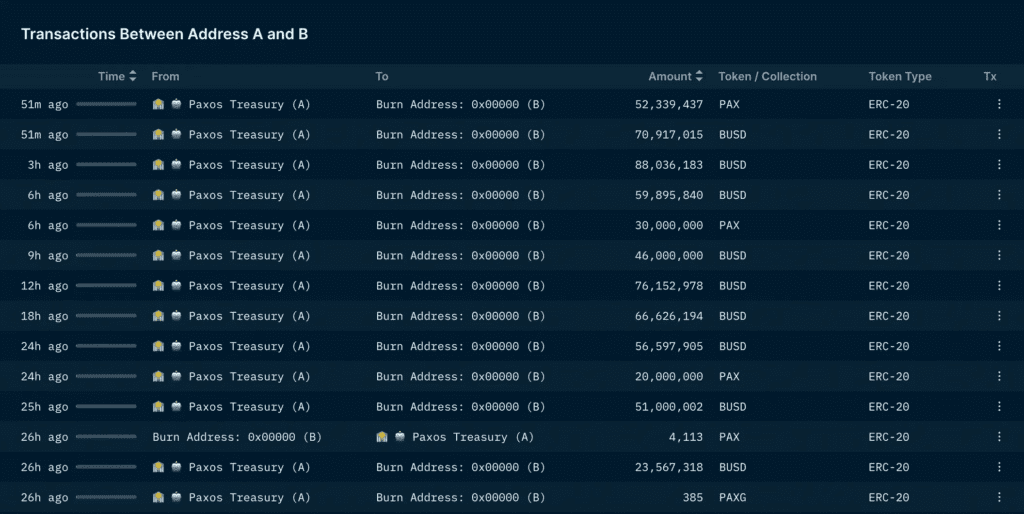The width and height of the screenshot is (1024, 514).
Task: Click the second entity icon in the 76,152,978 row
Action: [x=176, y=285]
